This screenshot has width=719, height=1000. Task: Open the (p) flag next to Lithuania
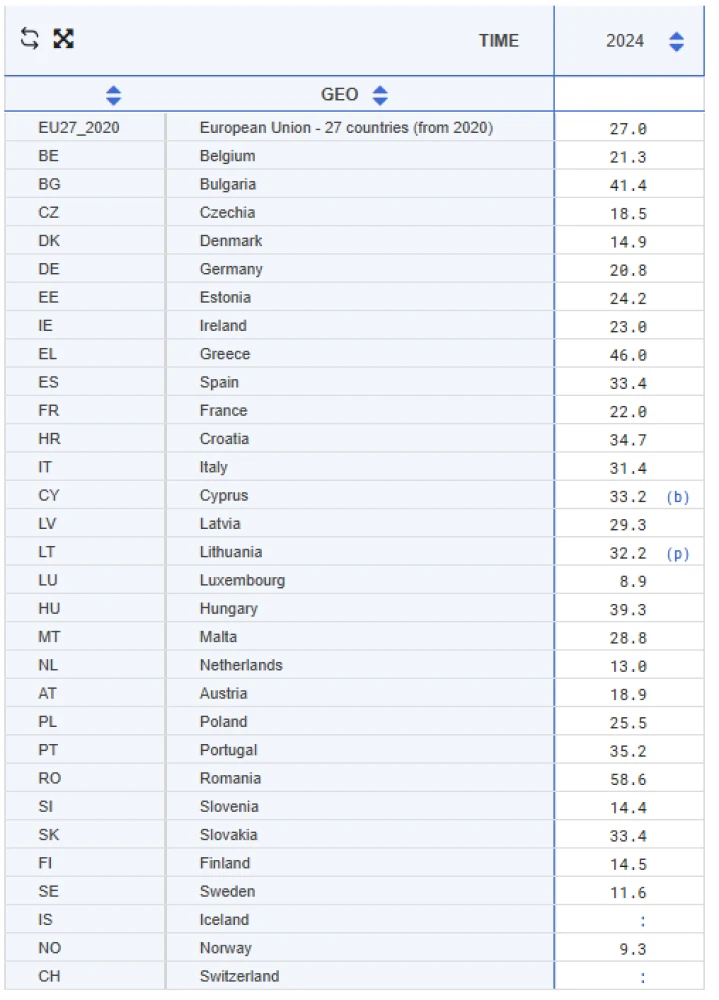pyautogui.click(x=678, y=553)
